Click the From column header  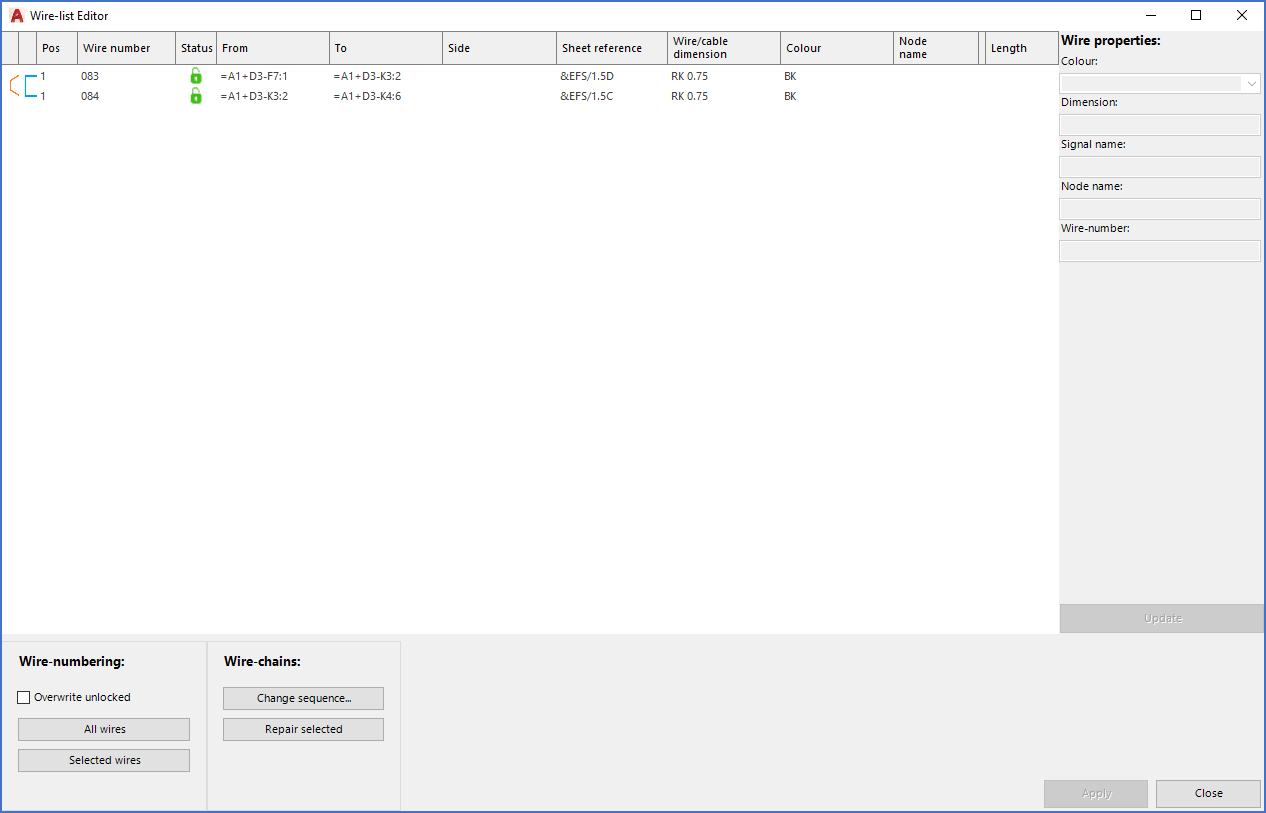tap(273, 48)
